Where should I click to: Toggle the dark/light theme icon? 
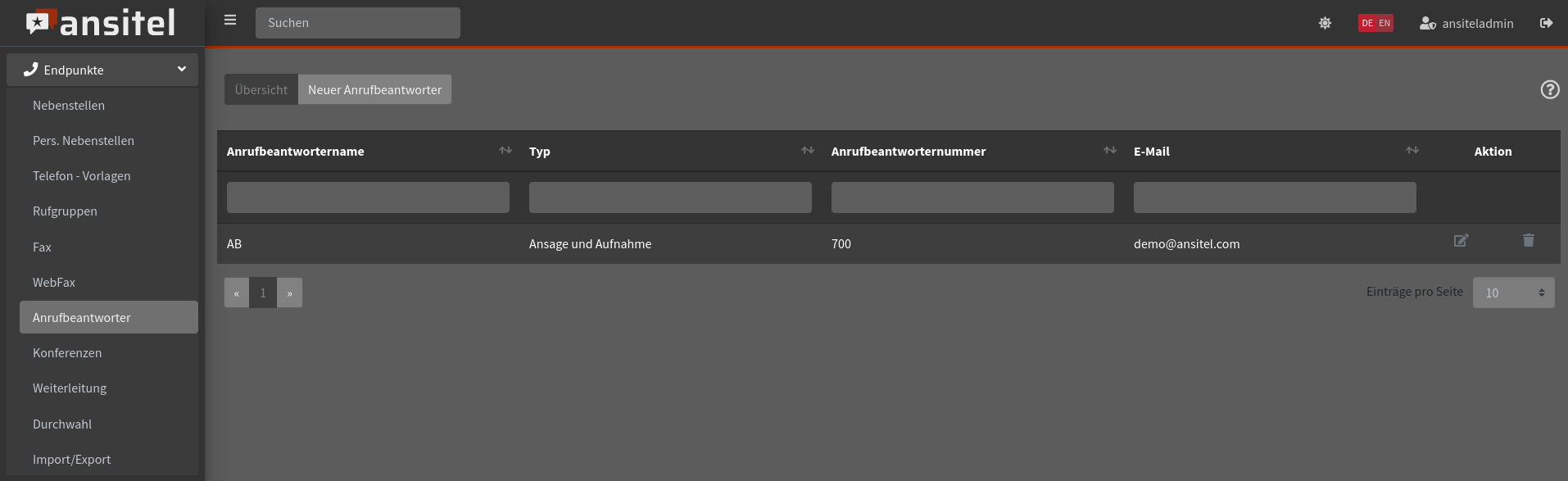[1325, 23]
